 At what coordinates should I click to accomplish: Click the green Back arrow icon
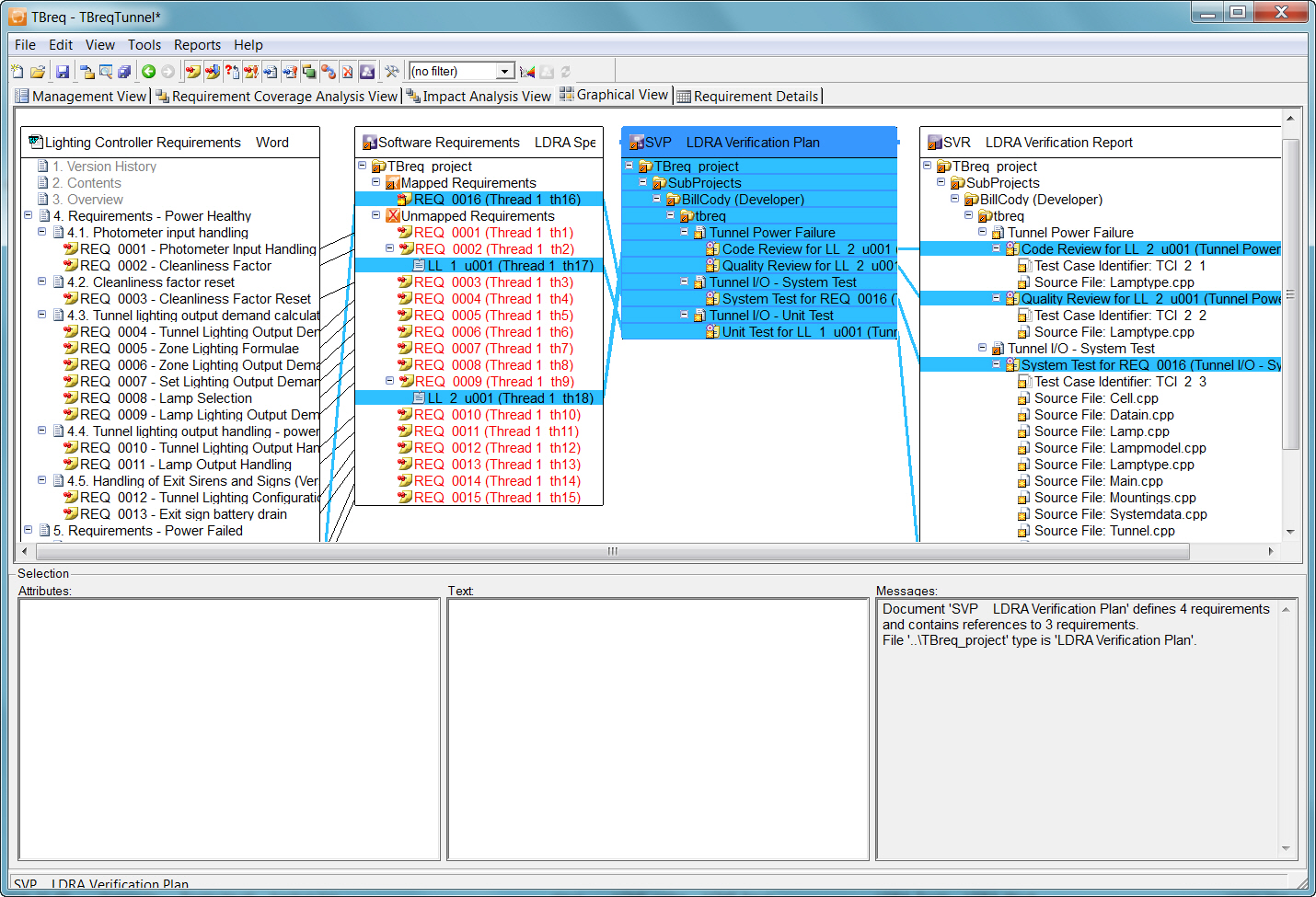click(148, 72)
